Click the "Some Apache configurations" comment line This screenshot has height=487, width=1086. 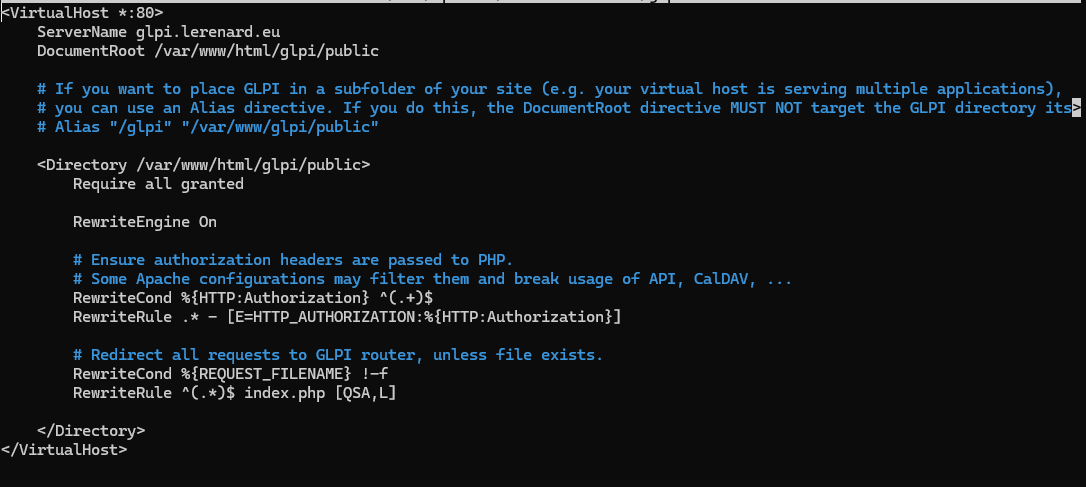coord(432,279)
